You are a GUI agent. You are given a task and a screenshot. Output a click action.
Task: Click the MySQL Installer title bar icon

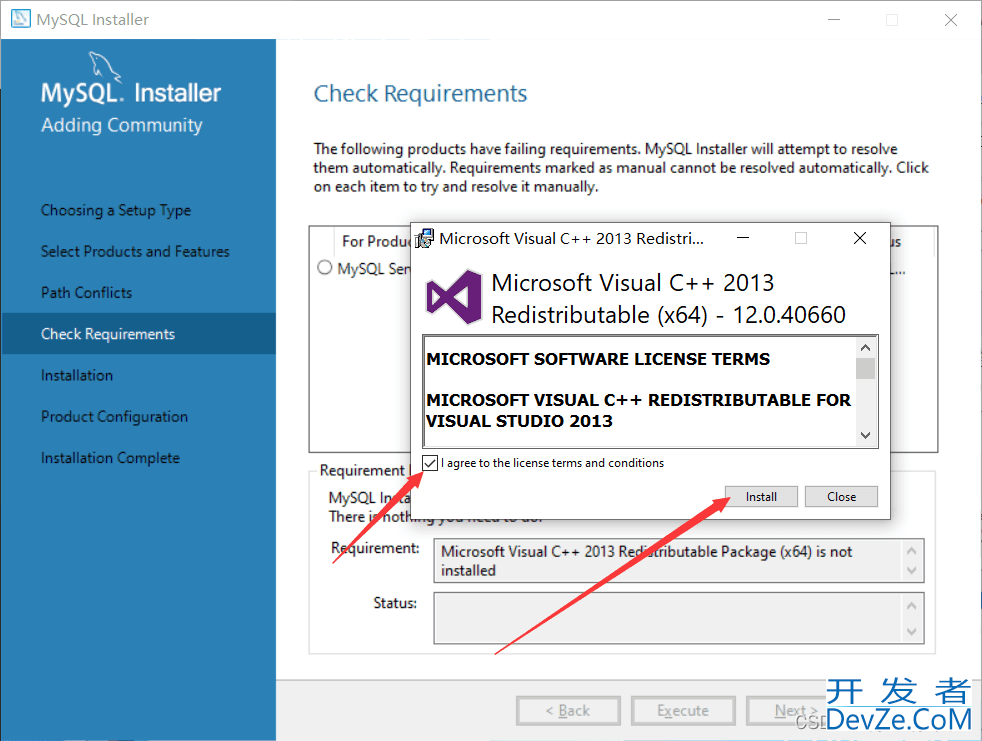pos(21,19)
